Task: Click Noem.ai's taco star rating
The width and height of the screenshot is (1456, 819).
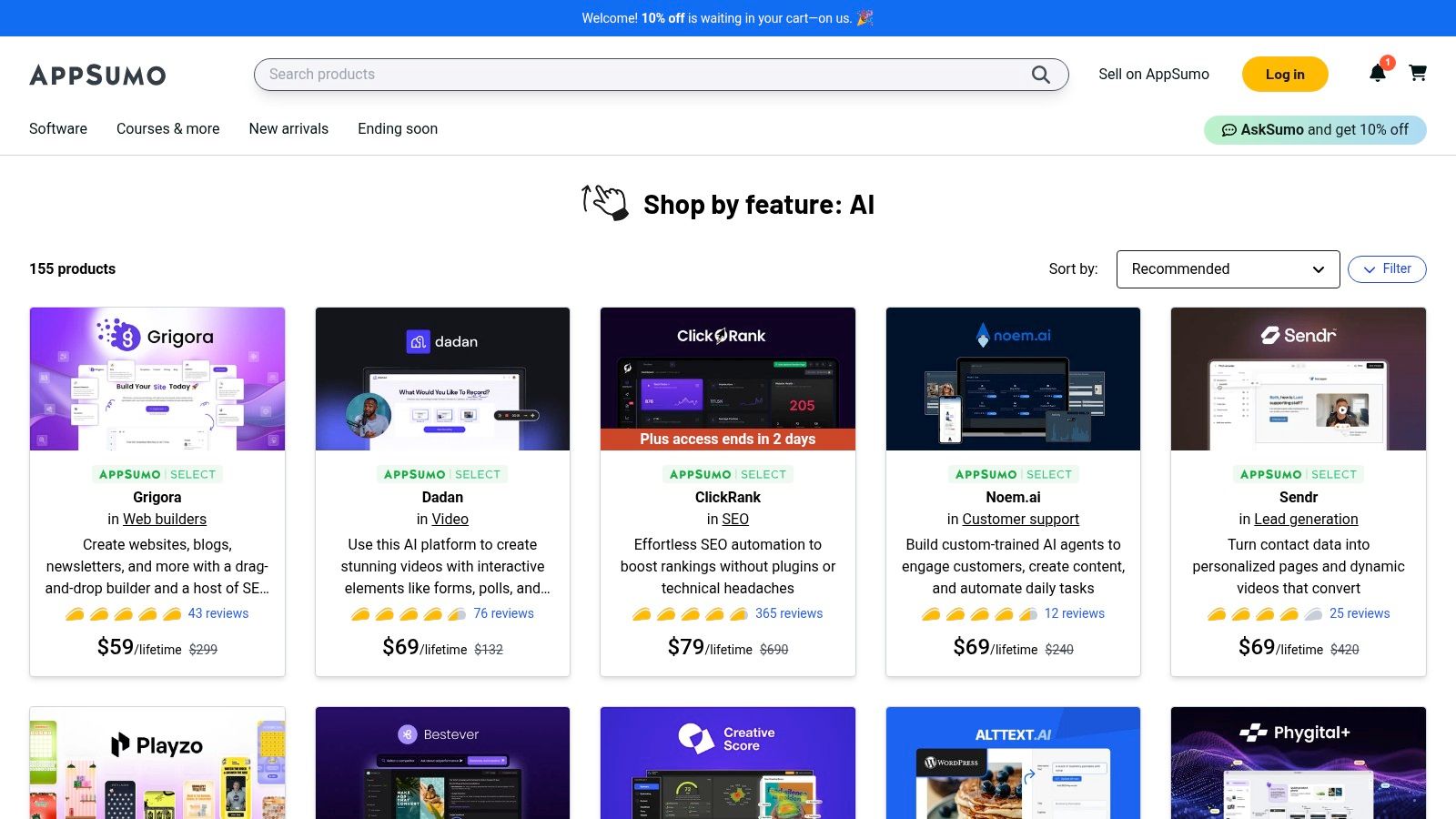Action: 979,614
